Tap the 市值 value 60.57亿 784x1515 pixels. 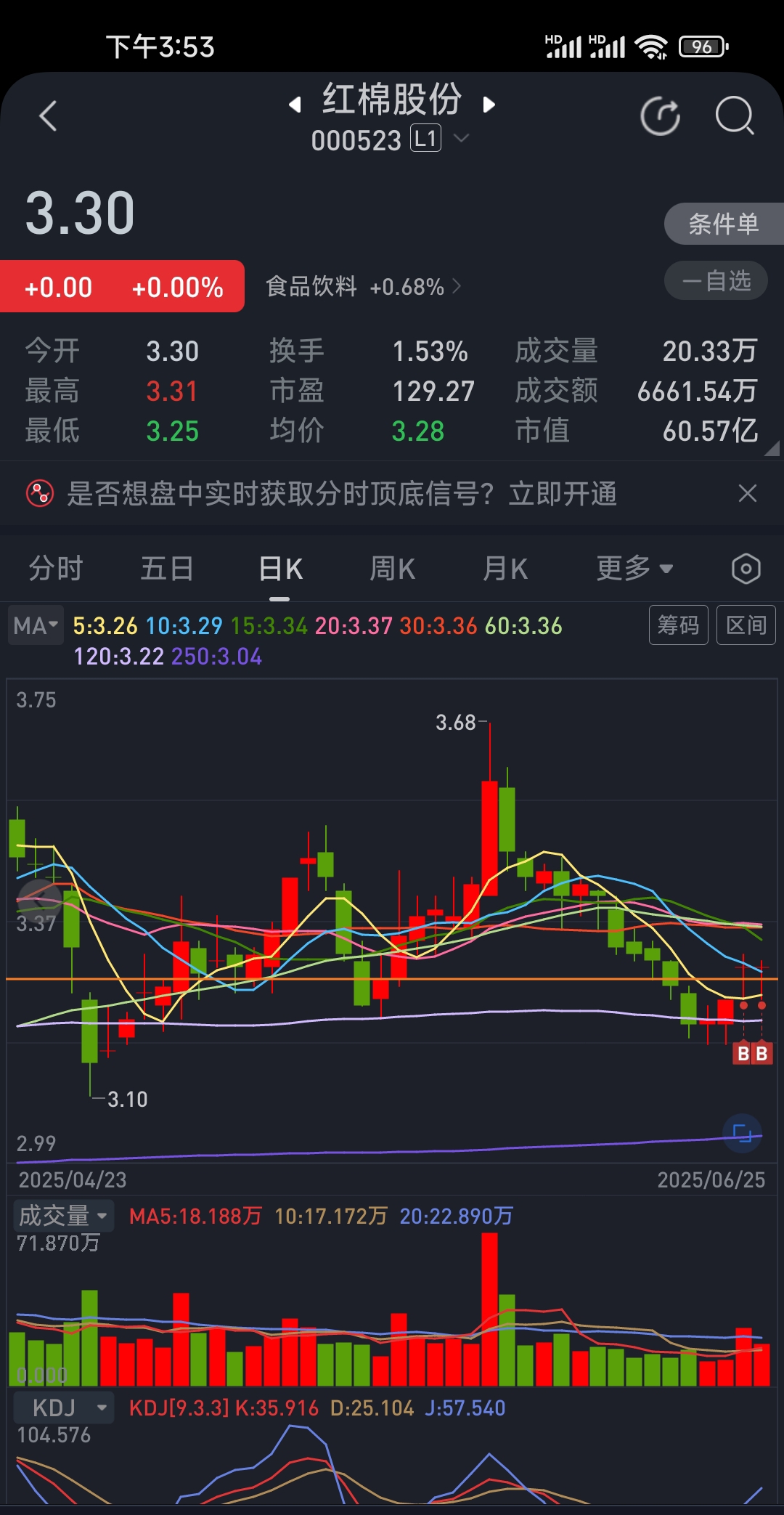pos(711,431)
